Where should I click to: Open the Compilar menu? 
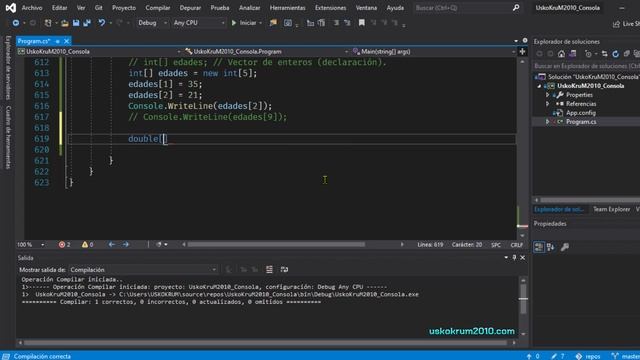158,8
